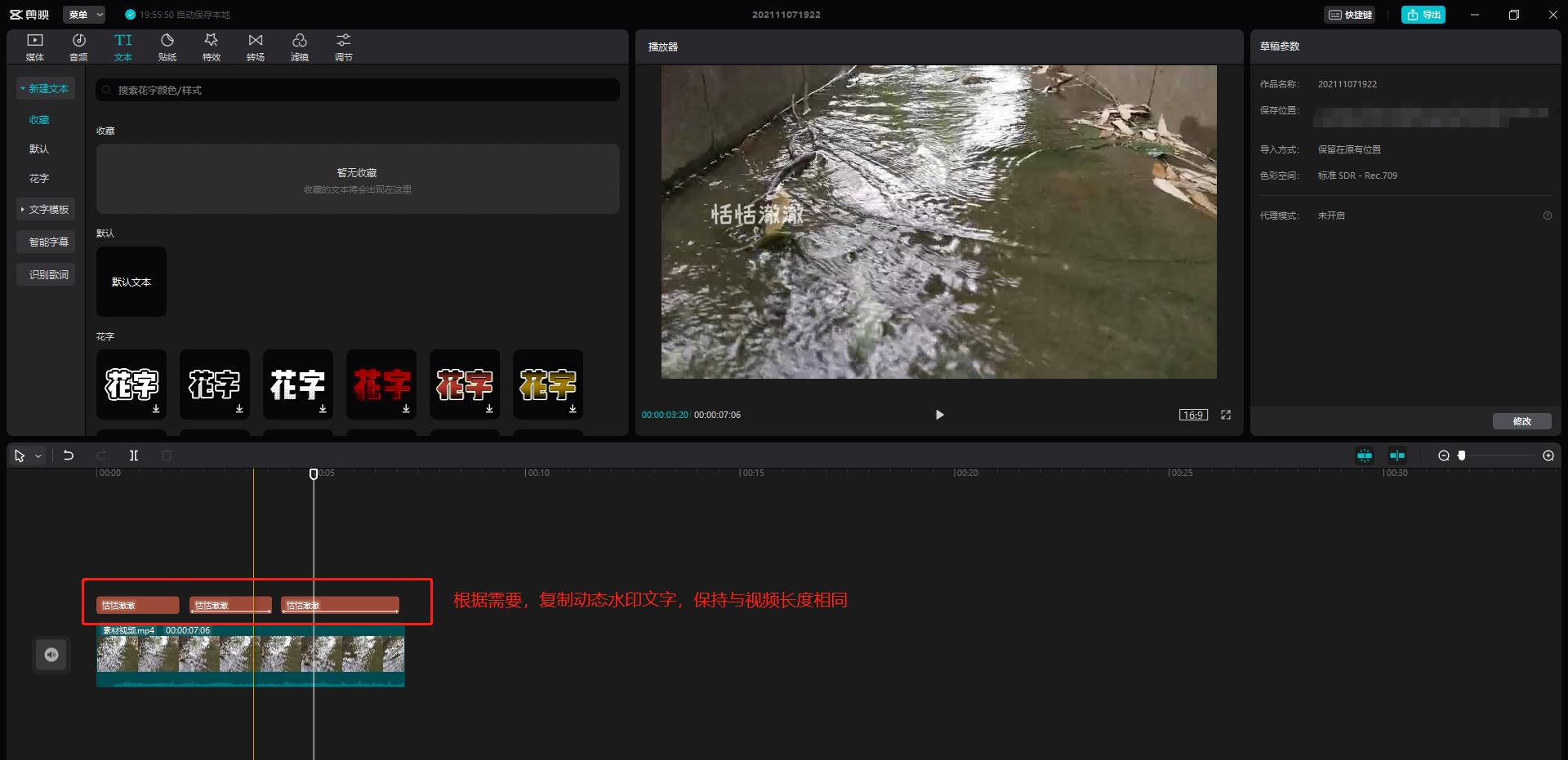Screen dimensions: 1568x760
Task: Click the timeline zoom slider handle
Action: tap(1462, 456)
